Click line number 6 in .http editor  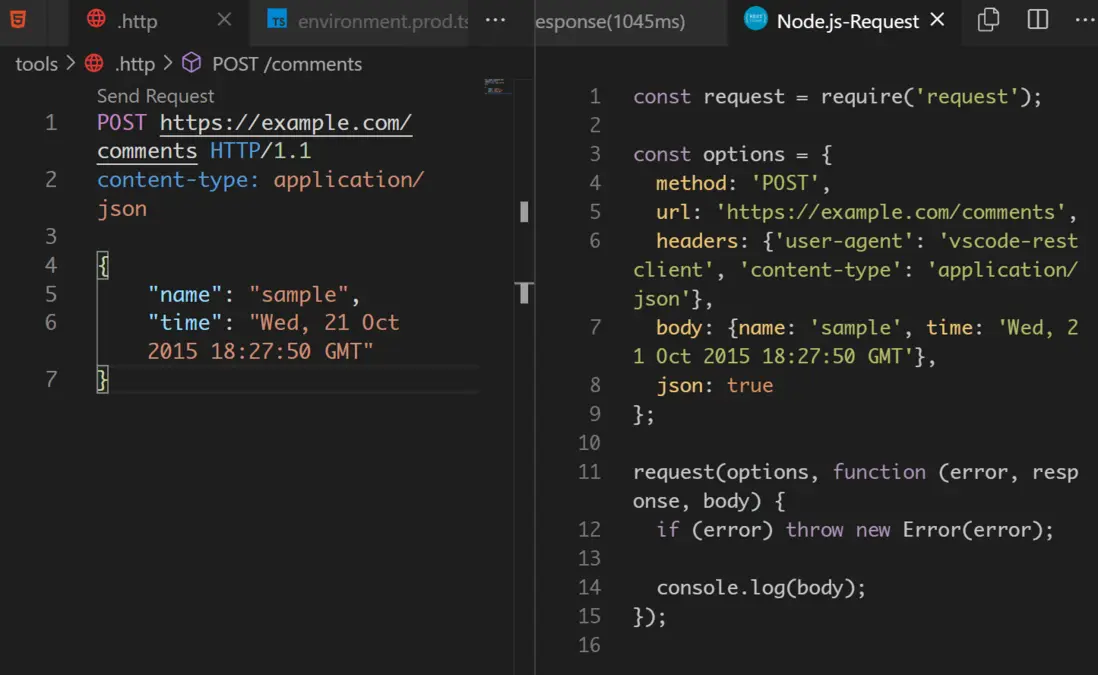[51, 323]
